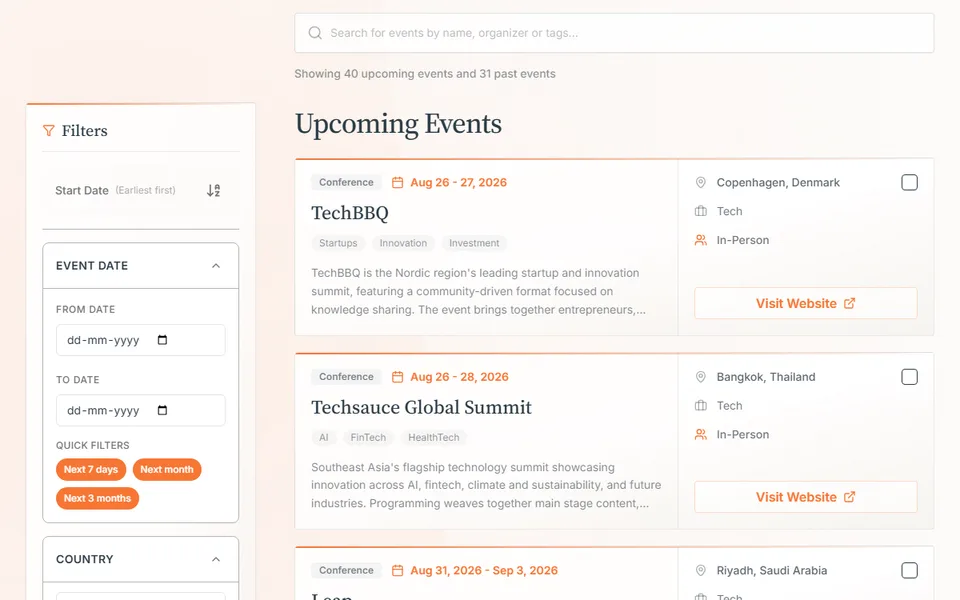This screenshot has width=960, height=600.
Task: Click location pin icon for Copenhagen, Denmark
Action: point(700,182)
